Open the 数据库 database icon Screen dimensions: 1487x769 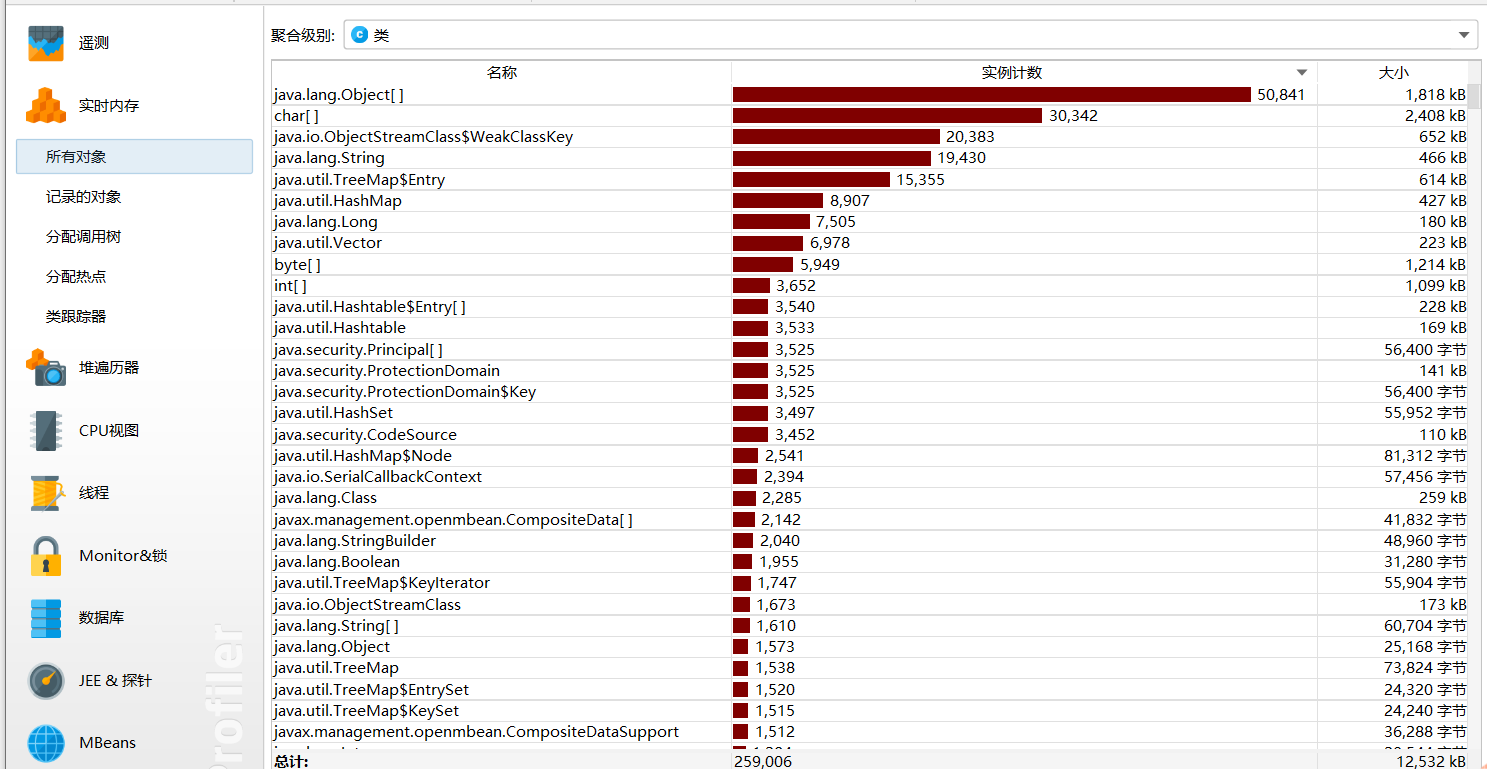tap(46, 618)
